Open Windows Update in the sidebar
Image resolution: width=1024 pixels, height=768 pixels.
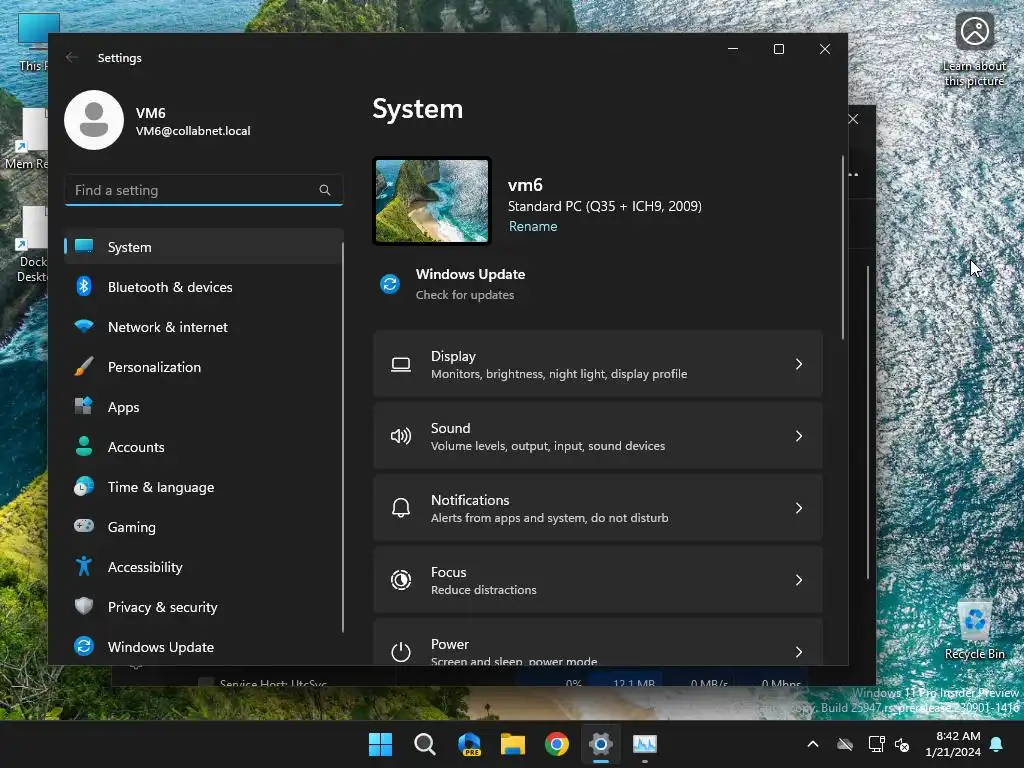(x=203, y=647)
